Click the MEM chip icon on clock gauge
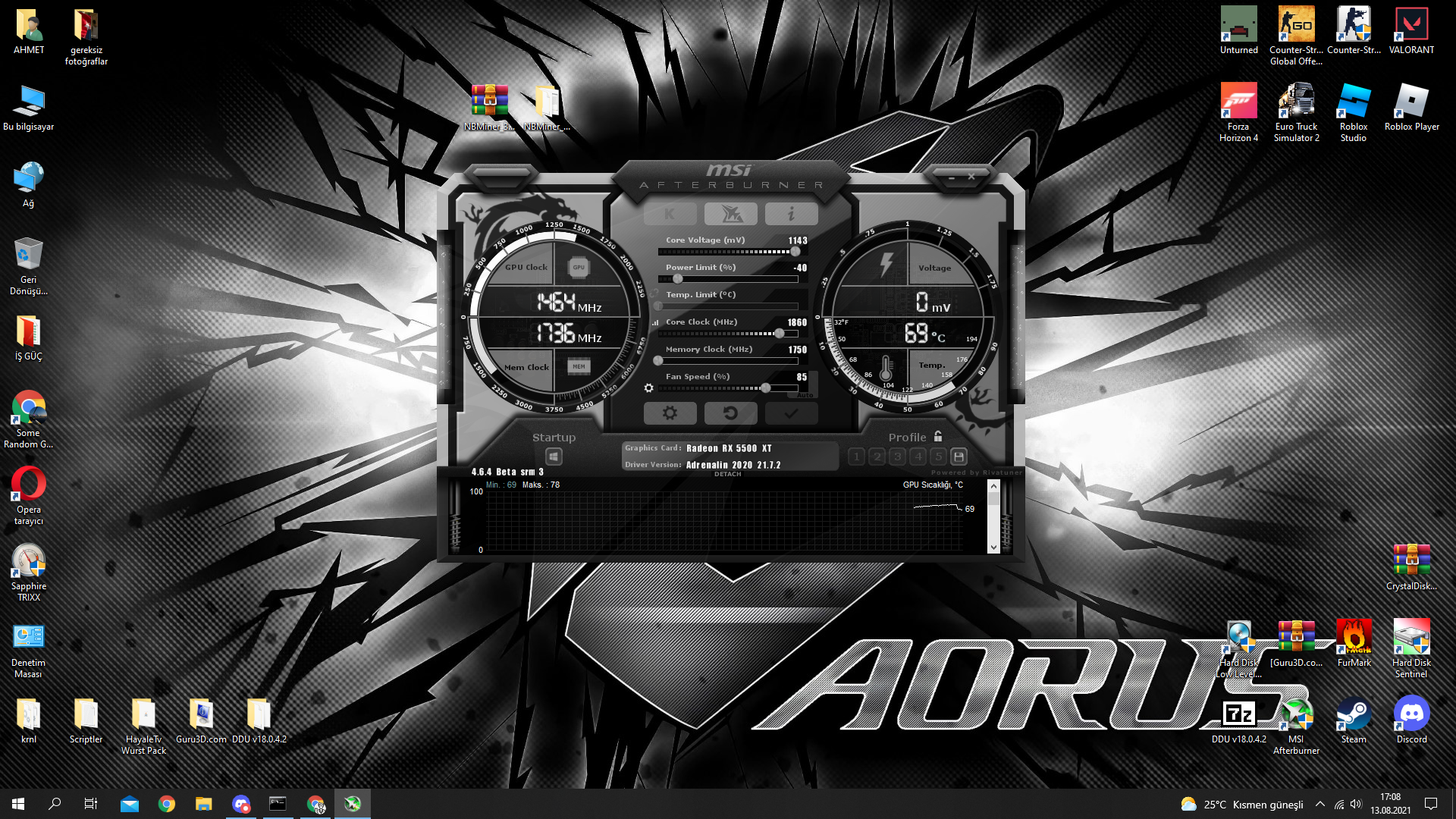 [579, 367]
